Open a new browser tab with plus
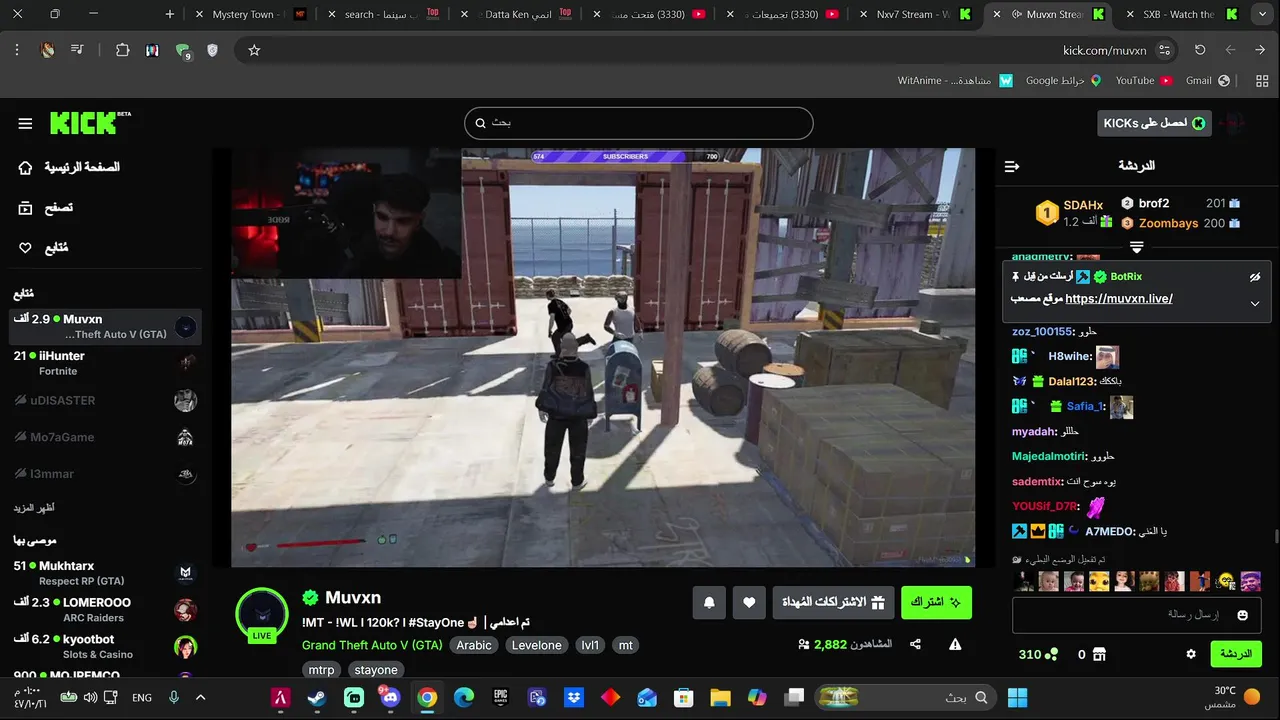 tap(170, 14)
